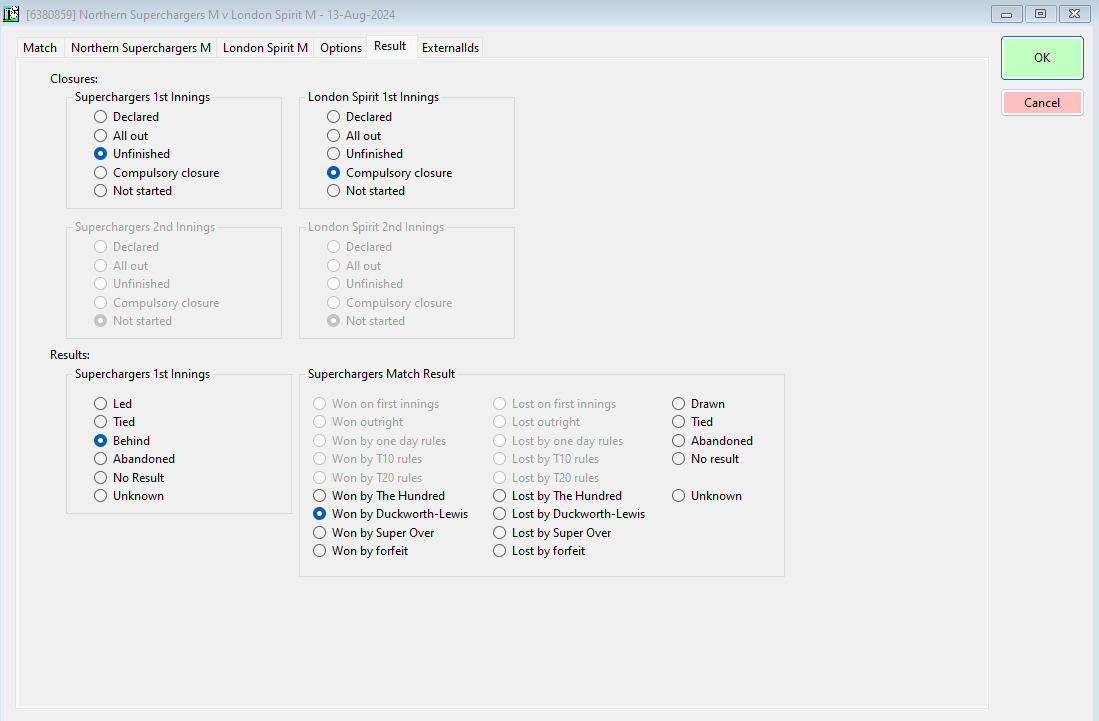Select All out for London Spirit 1st Innings
Viewport: 1099px width, 721px height.
(x=354, y=136)
